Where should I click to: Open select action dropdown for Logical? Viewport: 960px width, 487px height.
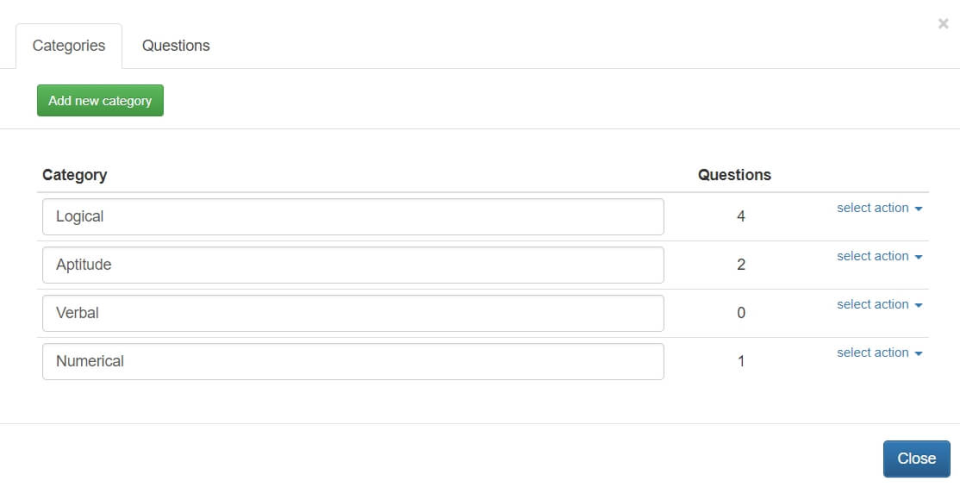(x=879, y=208)
